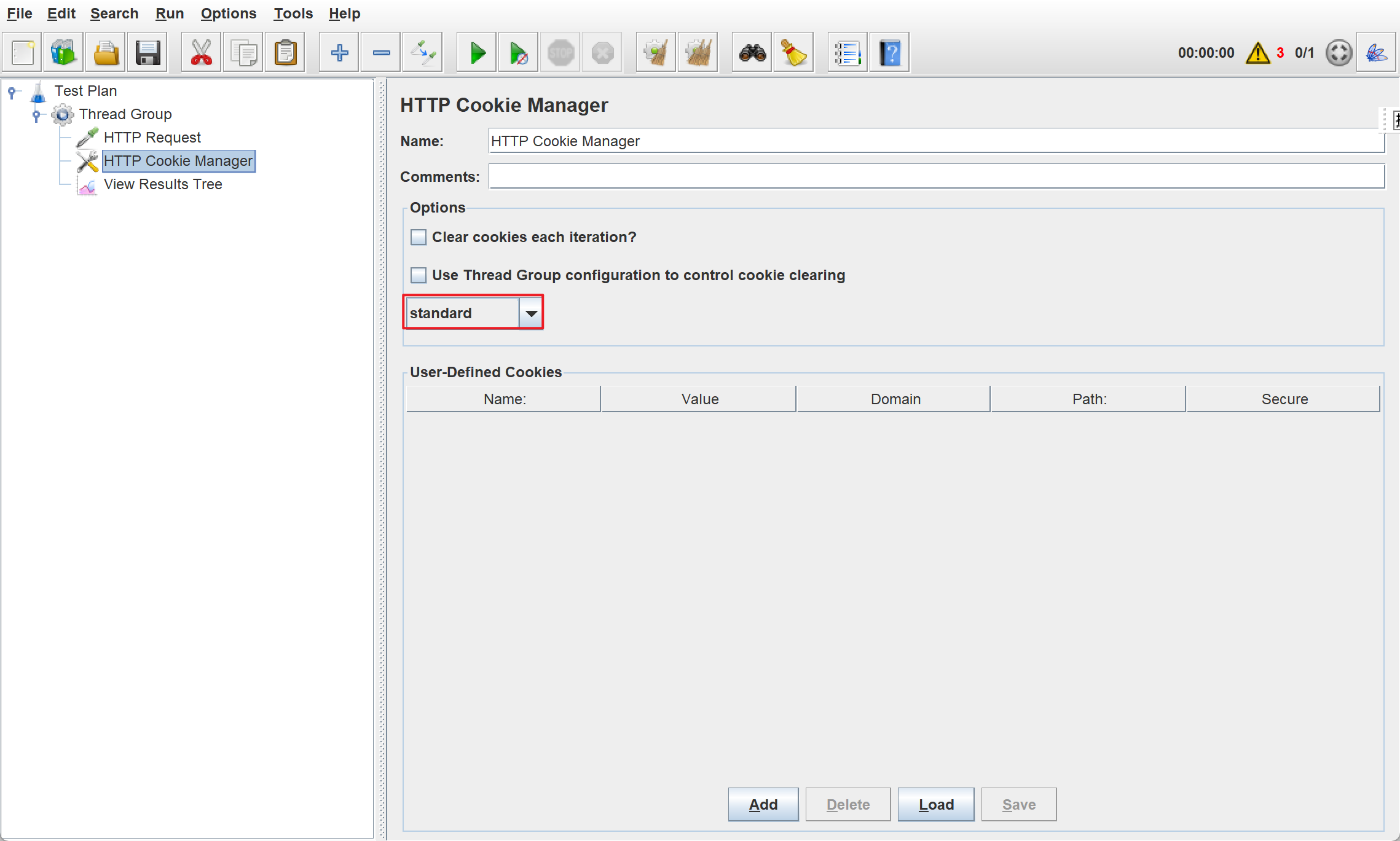This screenshot has height=841, width=1400.
Task: Select View Results Tree in tree
Action: (162, 184)
